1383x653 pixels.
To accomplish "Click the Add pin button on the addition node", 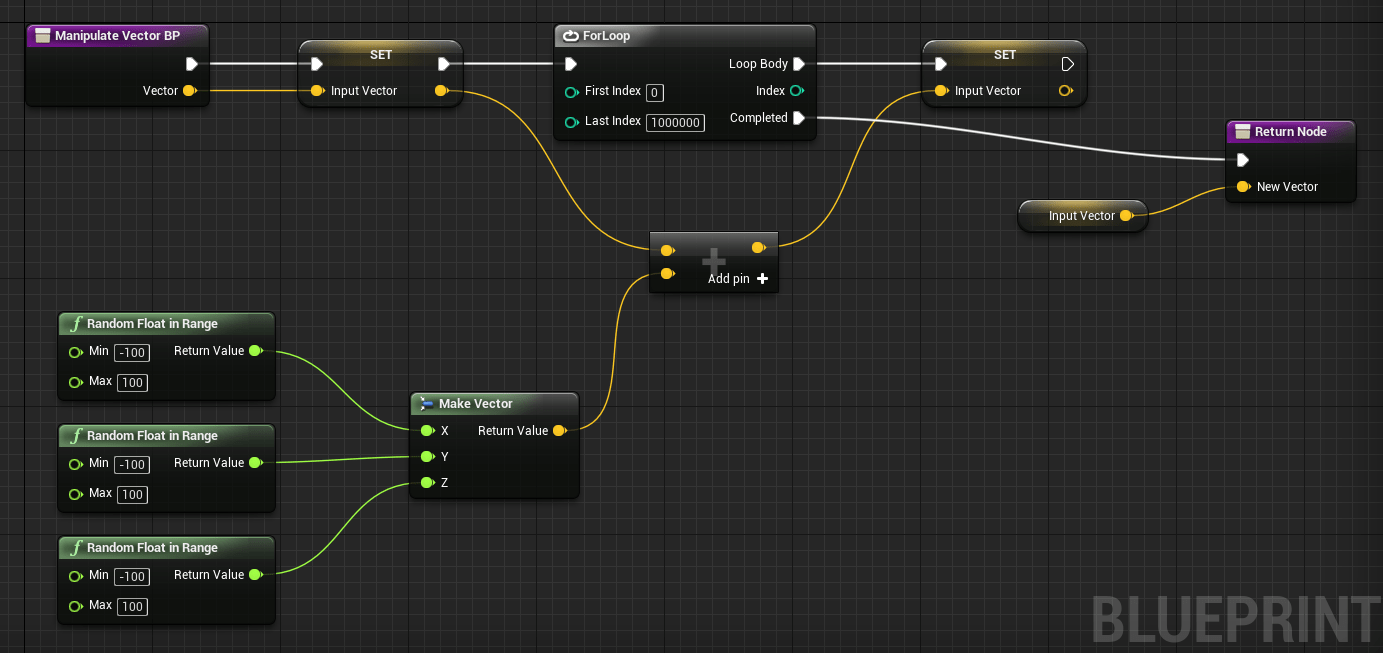I will click(762, 278).
